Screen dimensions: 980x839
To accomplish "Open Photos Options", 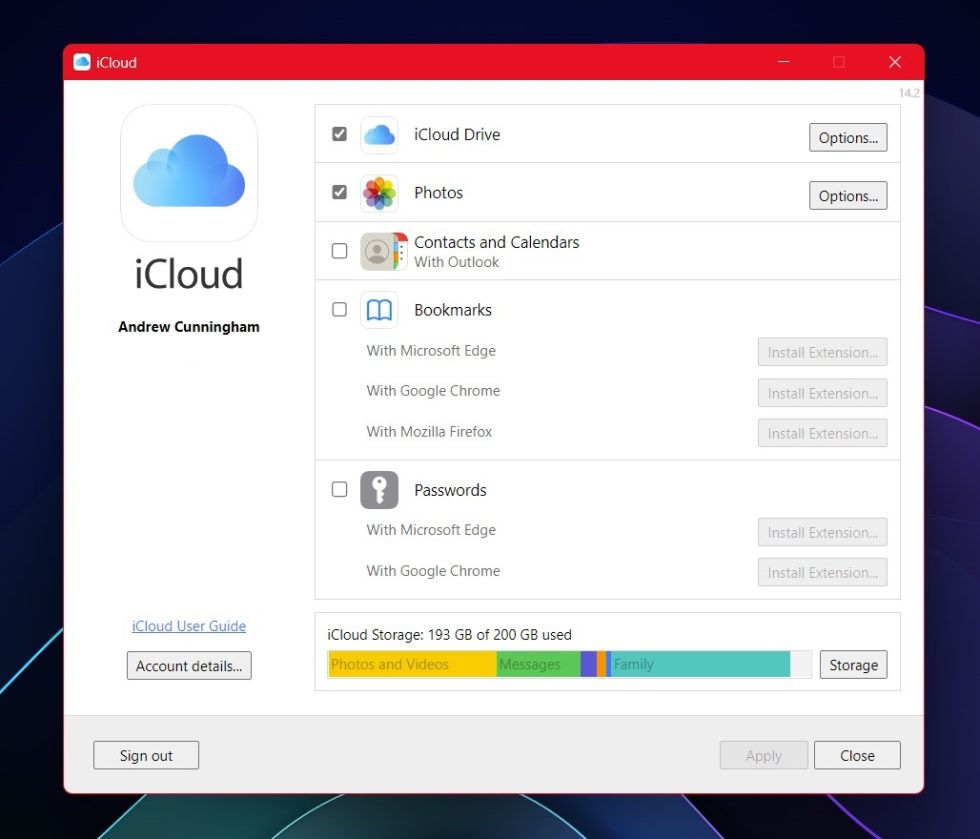I will [847, 196].
